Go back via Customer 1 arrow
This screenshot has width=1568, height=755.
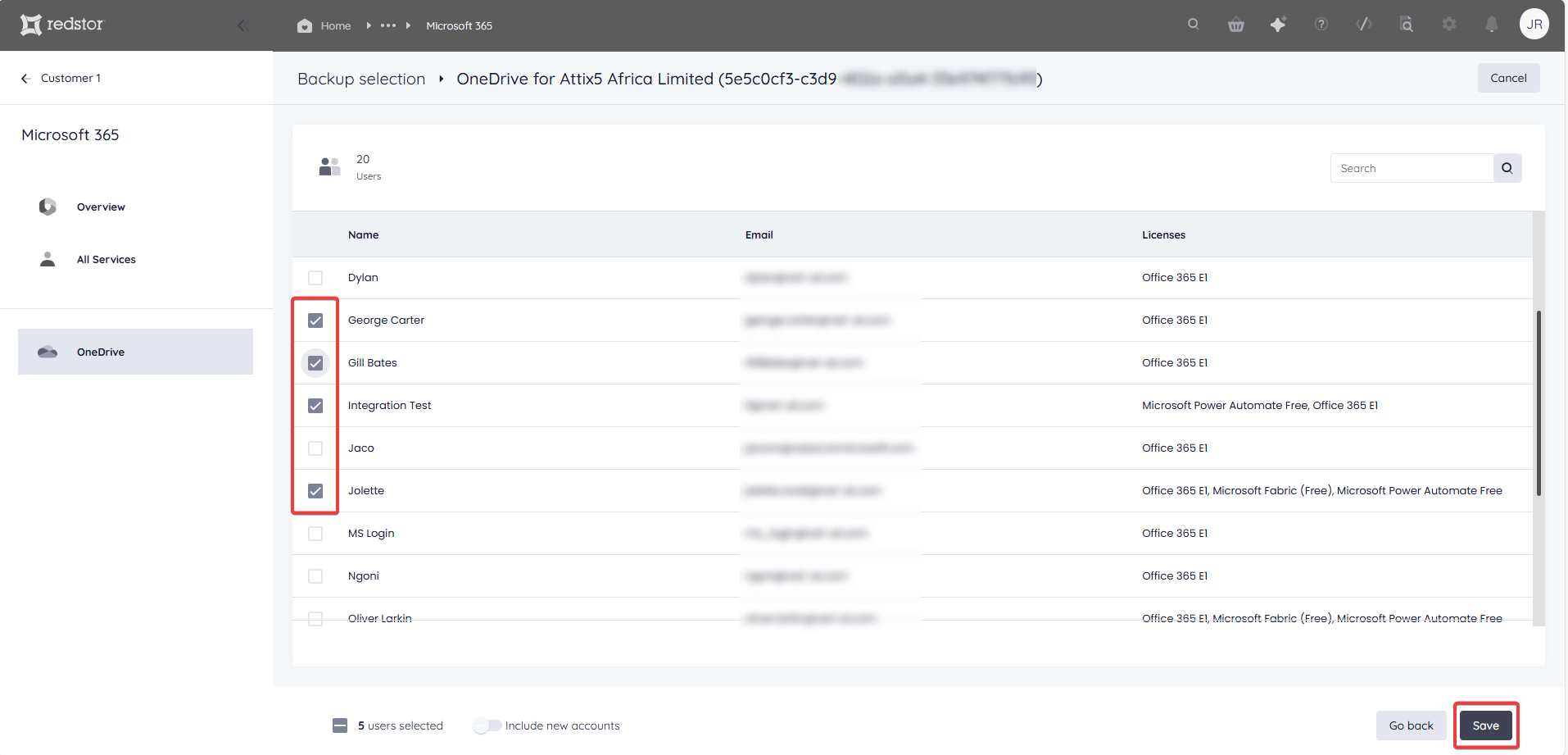26,79
